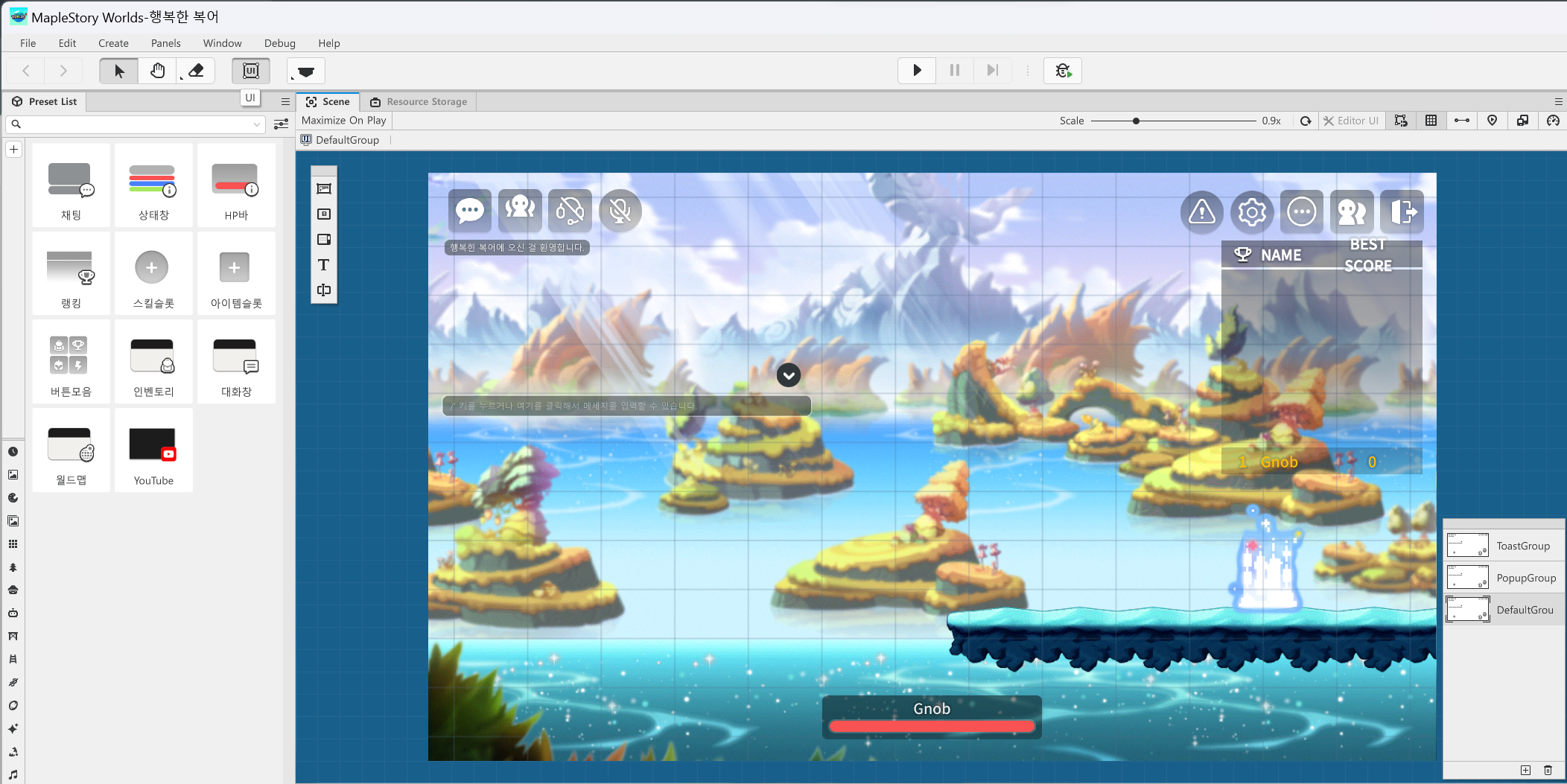Viewport: 1567px width, 784px height.
Task: Select the 상태창 status preset
Action: click(x=153, y=186)
